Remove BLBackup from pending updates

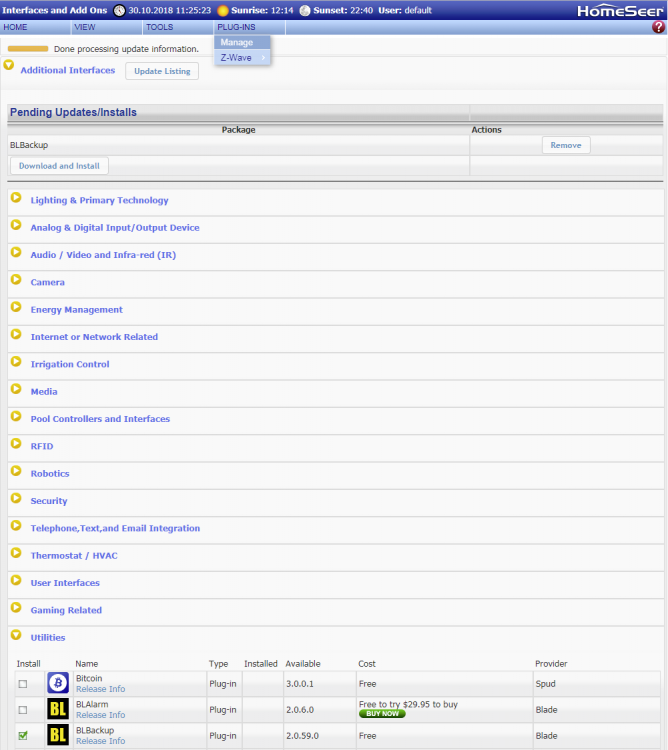[566, 145]
